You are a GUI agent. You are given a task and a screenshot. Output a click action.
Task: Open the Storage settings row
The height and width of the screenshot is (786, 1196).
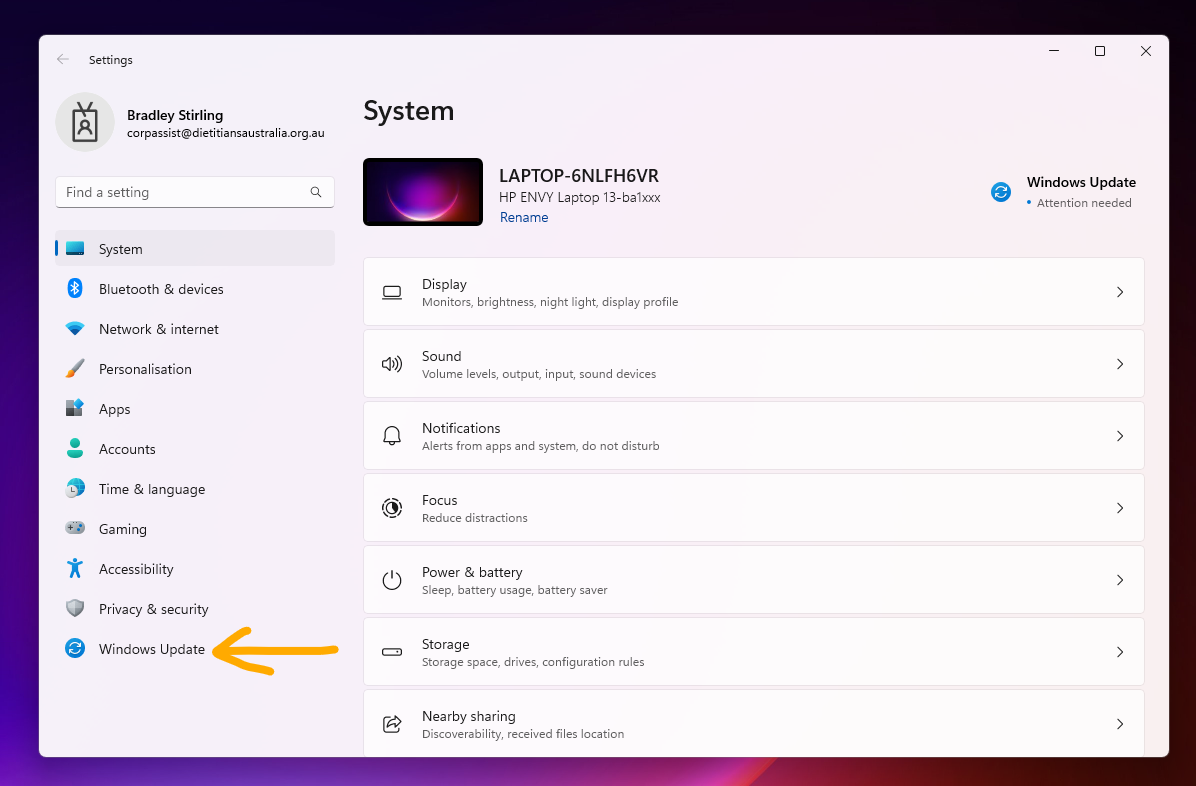(x=753, y=652)
